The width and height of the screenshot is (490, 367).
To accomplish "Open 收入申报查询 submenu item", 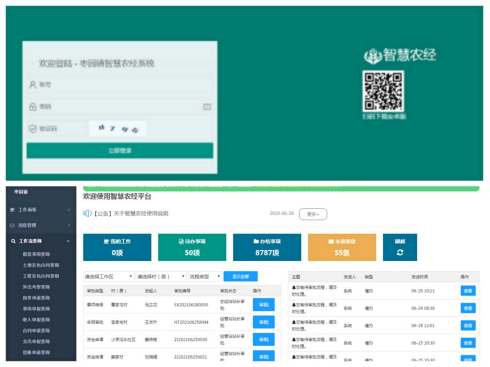I will click(x=36, y=320).
